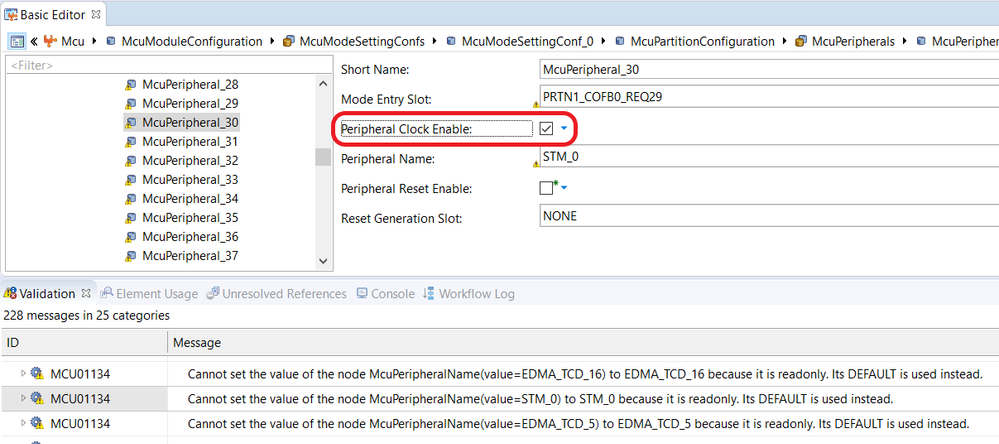Click the McuPeripherals container icon in breadcrumb
Screen dimensions: 999x444
click(x=801, y=42)
